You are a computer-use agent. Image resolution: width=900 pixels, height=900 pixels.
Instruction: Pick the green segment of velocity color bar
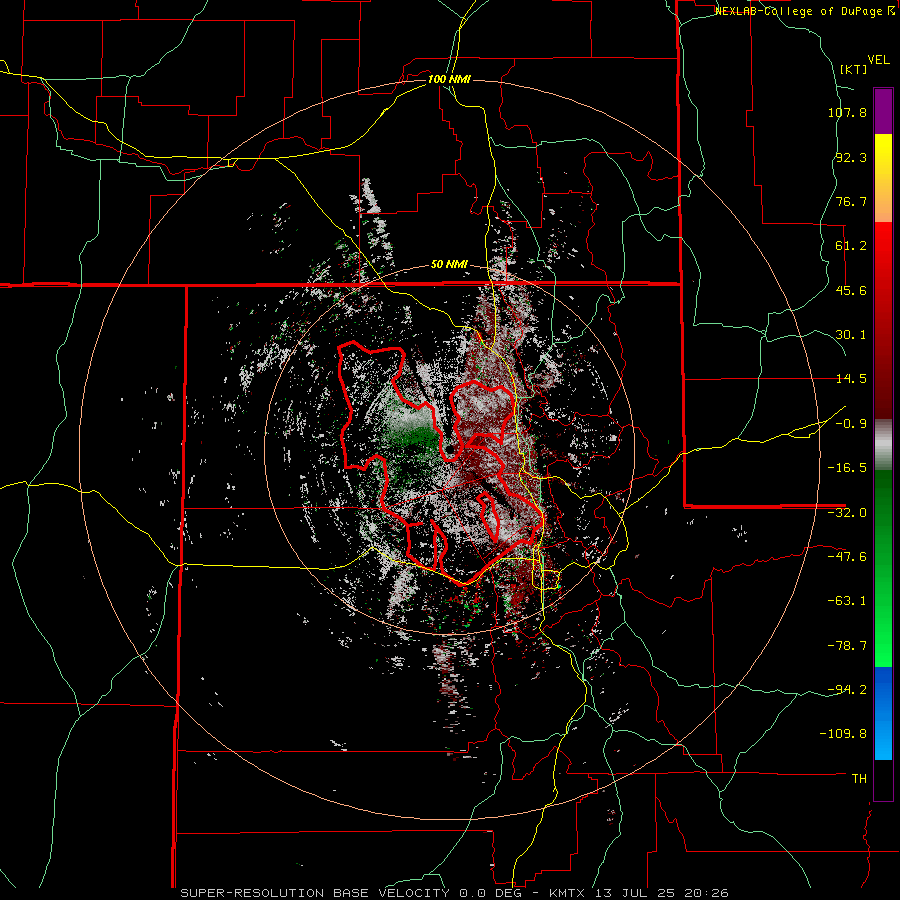coord(883,568)
